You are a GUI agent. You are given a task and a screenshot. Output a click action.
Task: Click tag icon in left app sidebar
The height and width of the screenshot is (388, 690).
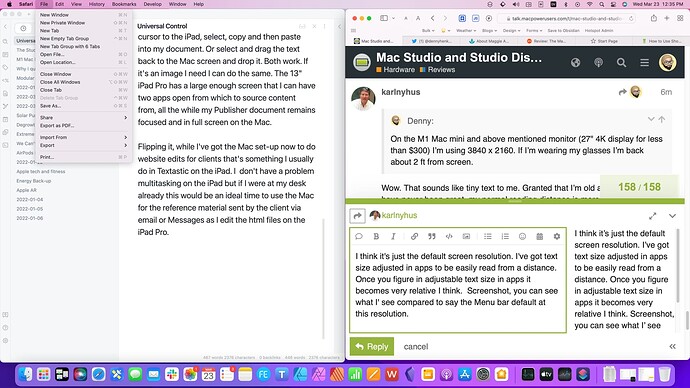[5, 67]
